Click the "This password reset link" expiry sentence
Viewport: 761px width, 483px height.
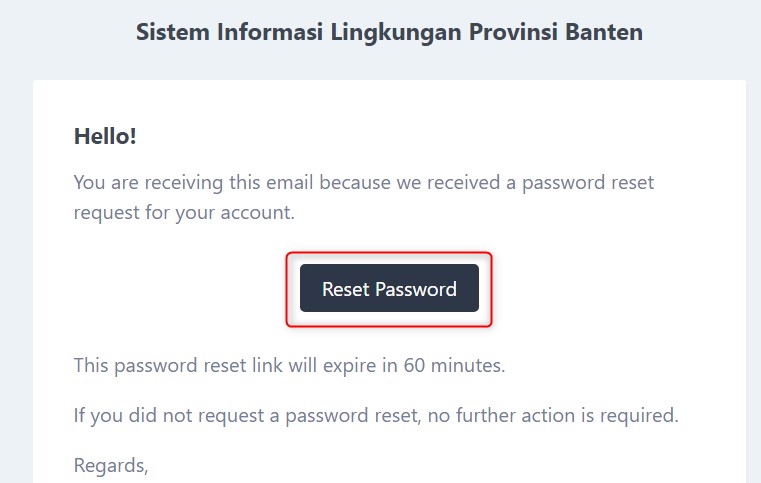coord(180,365)
